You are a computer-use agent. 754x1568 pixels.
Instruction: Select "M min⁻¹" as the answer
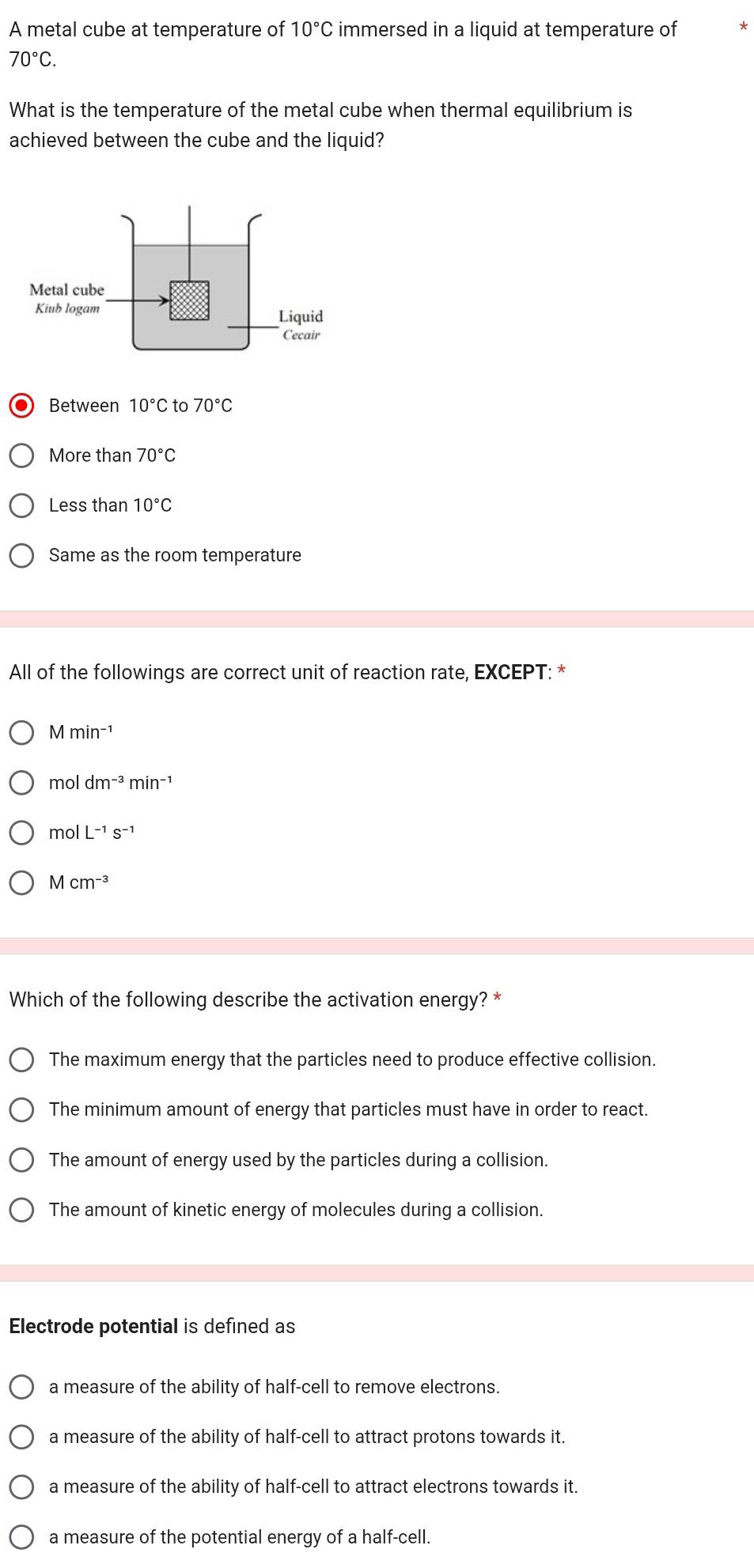click(22, 733)
